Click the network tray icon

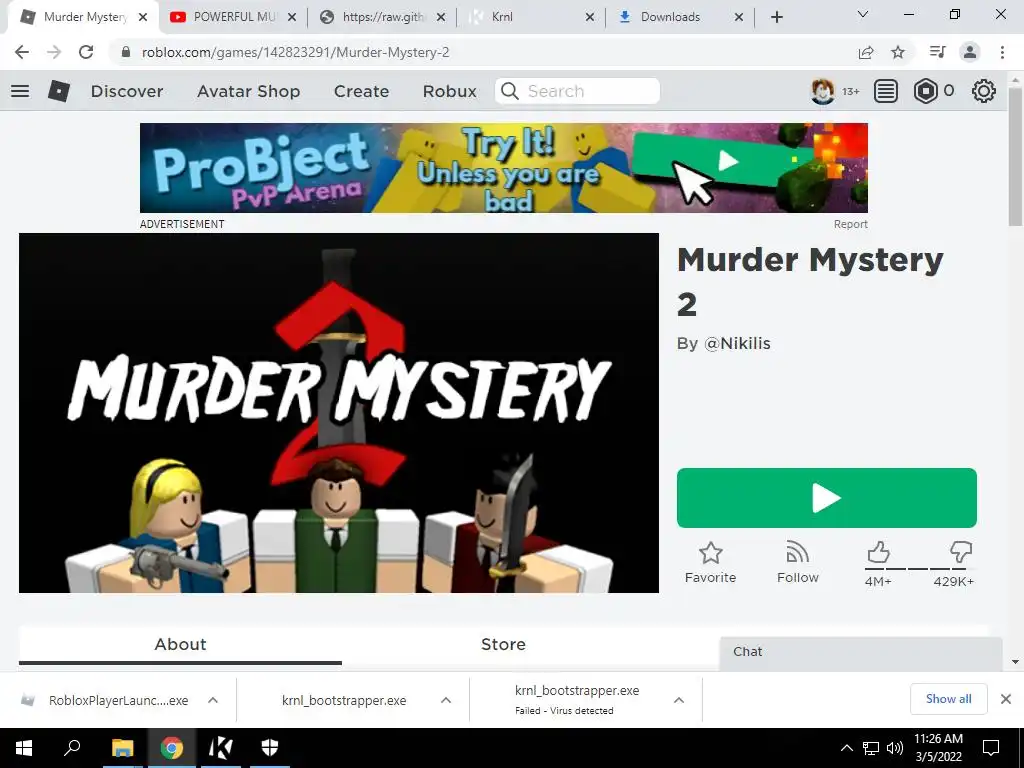(x=871, y=748)
